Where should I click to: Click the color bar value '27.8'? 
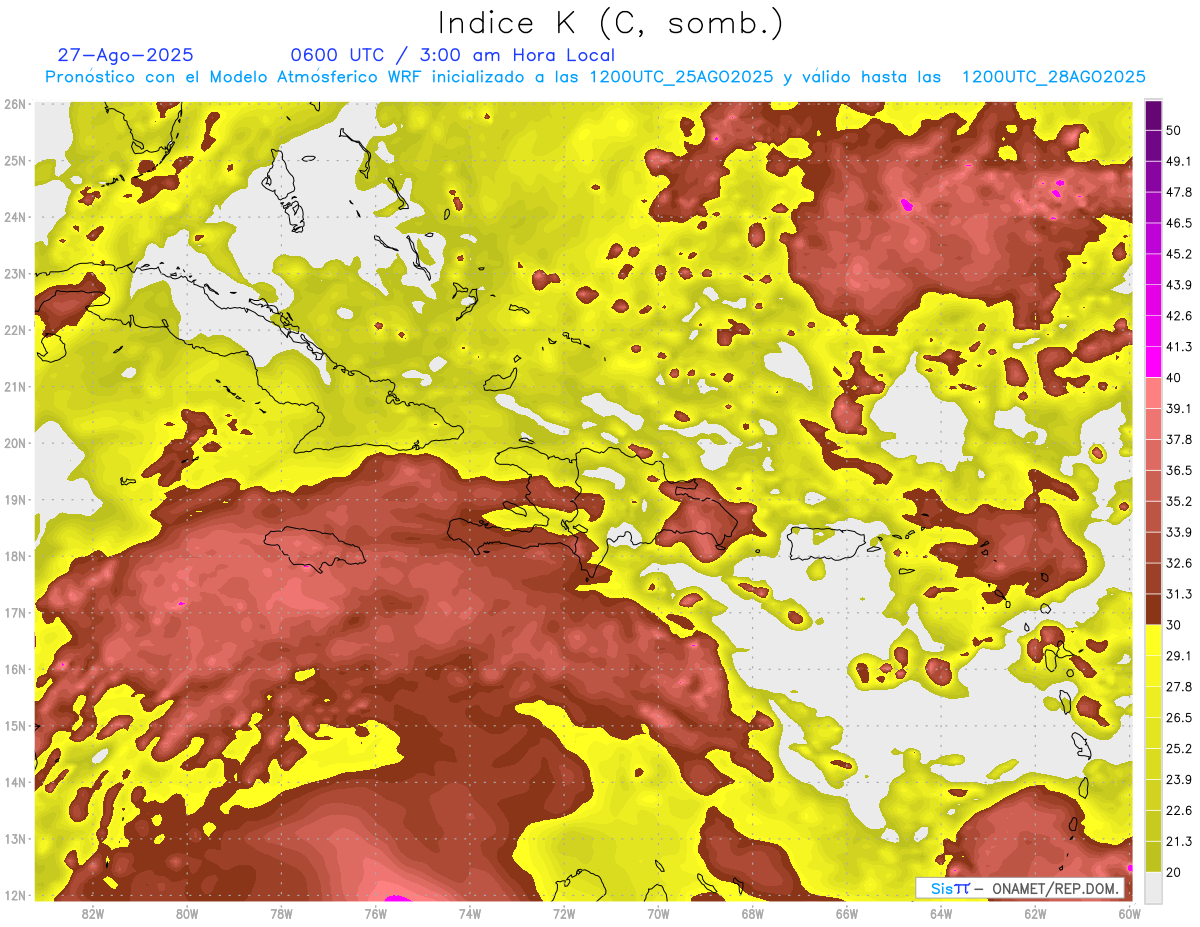[x=1179, y=686]
